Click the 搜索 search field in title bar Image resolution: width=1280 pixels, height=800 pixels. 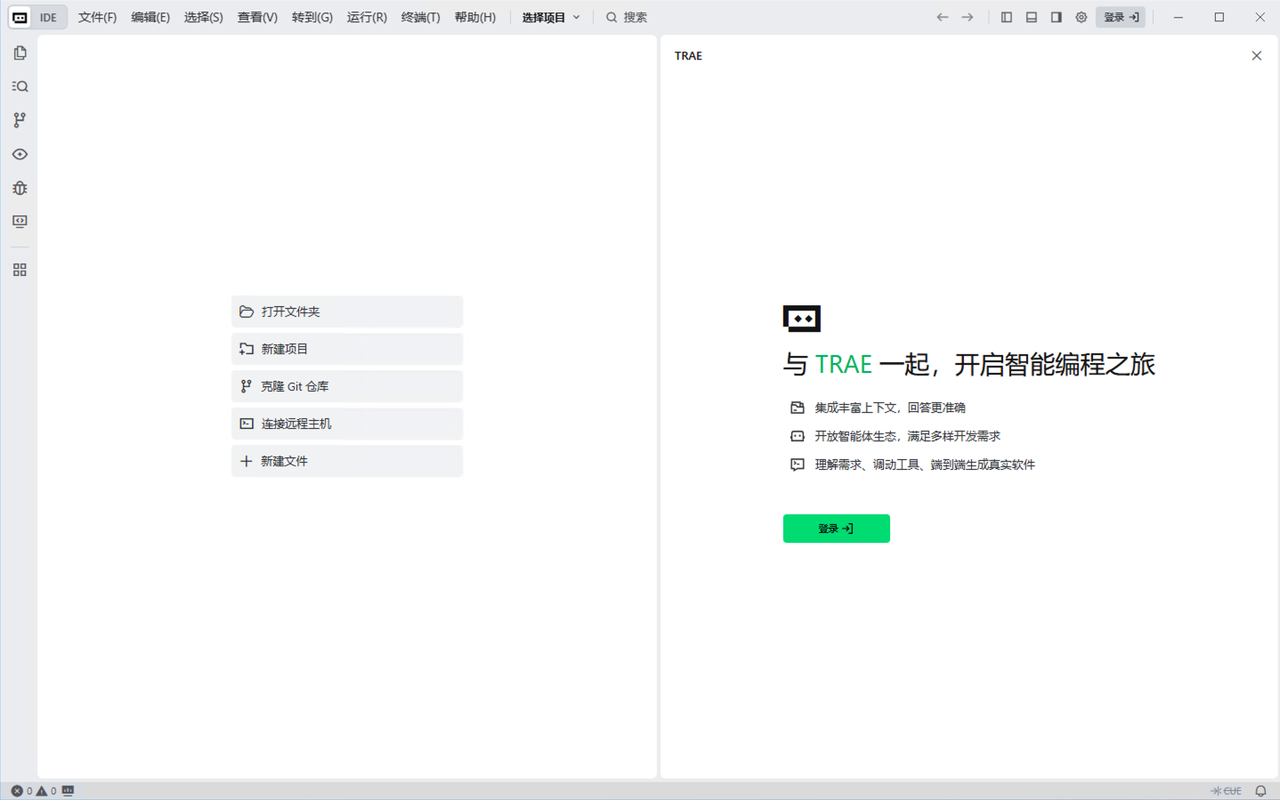pos(627,17)
